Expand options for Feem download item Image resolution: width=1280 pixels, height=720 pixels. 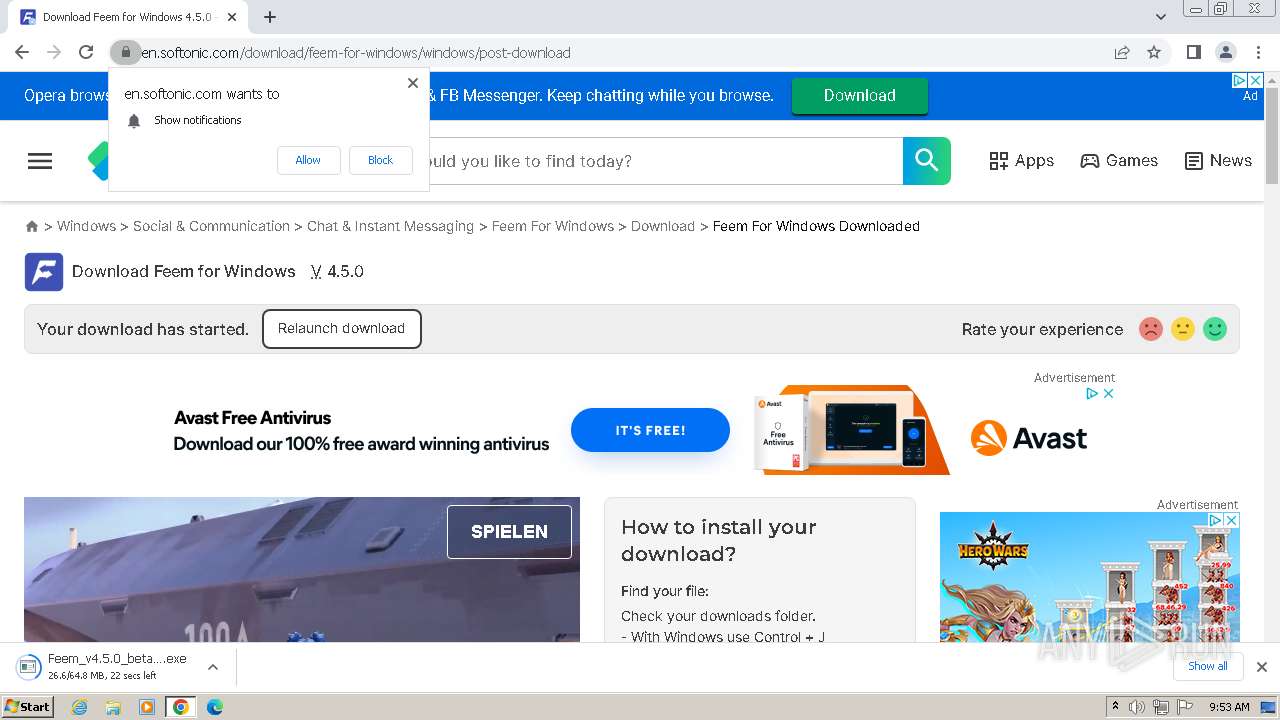coord(213,667)
